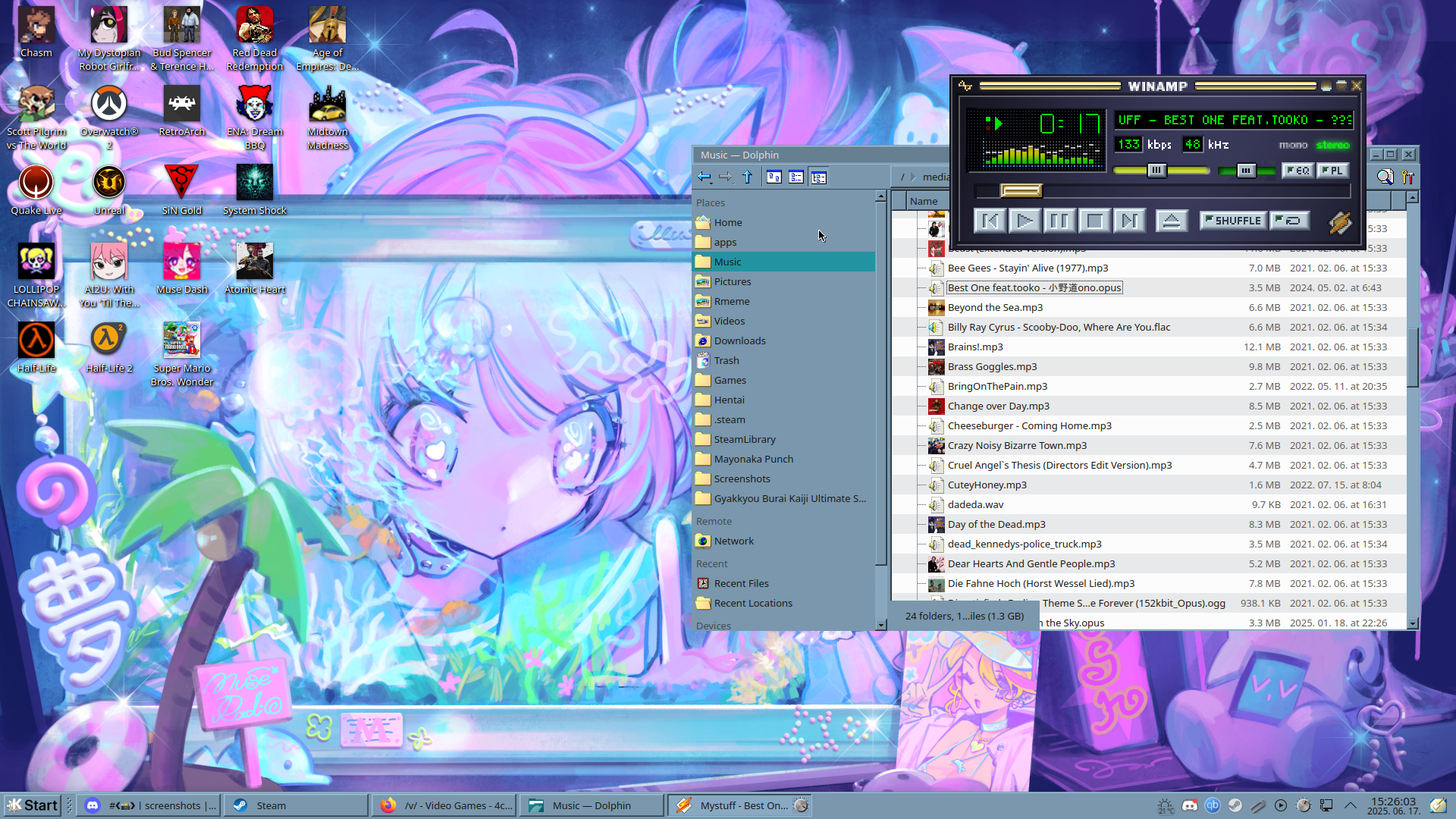The width and height of the screenshot is (1456, 819).
Task: Open Trash in Places panel
Action: point(783,360)
